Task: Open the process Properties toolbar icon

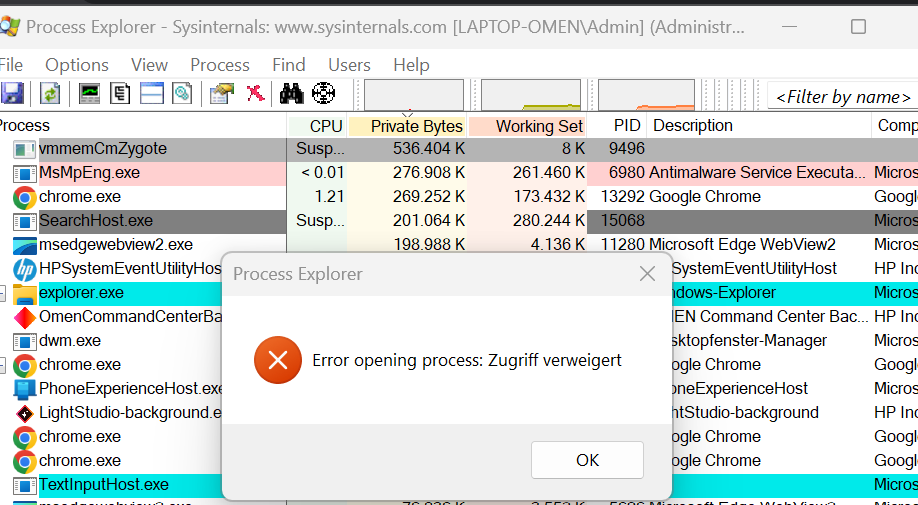Action: 221,94
